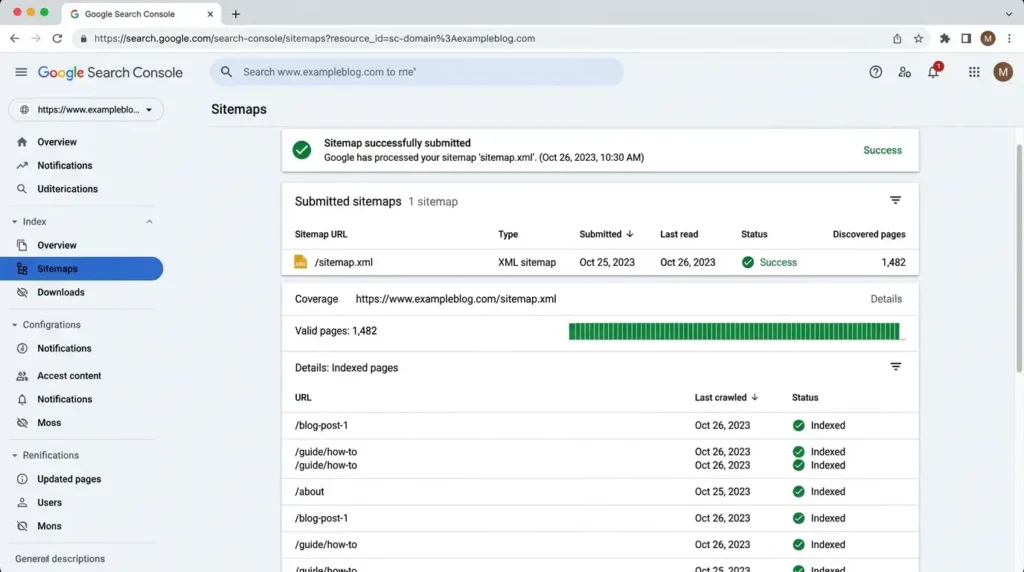Open the /about URL row

[600, 491]
